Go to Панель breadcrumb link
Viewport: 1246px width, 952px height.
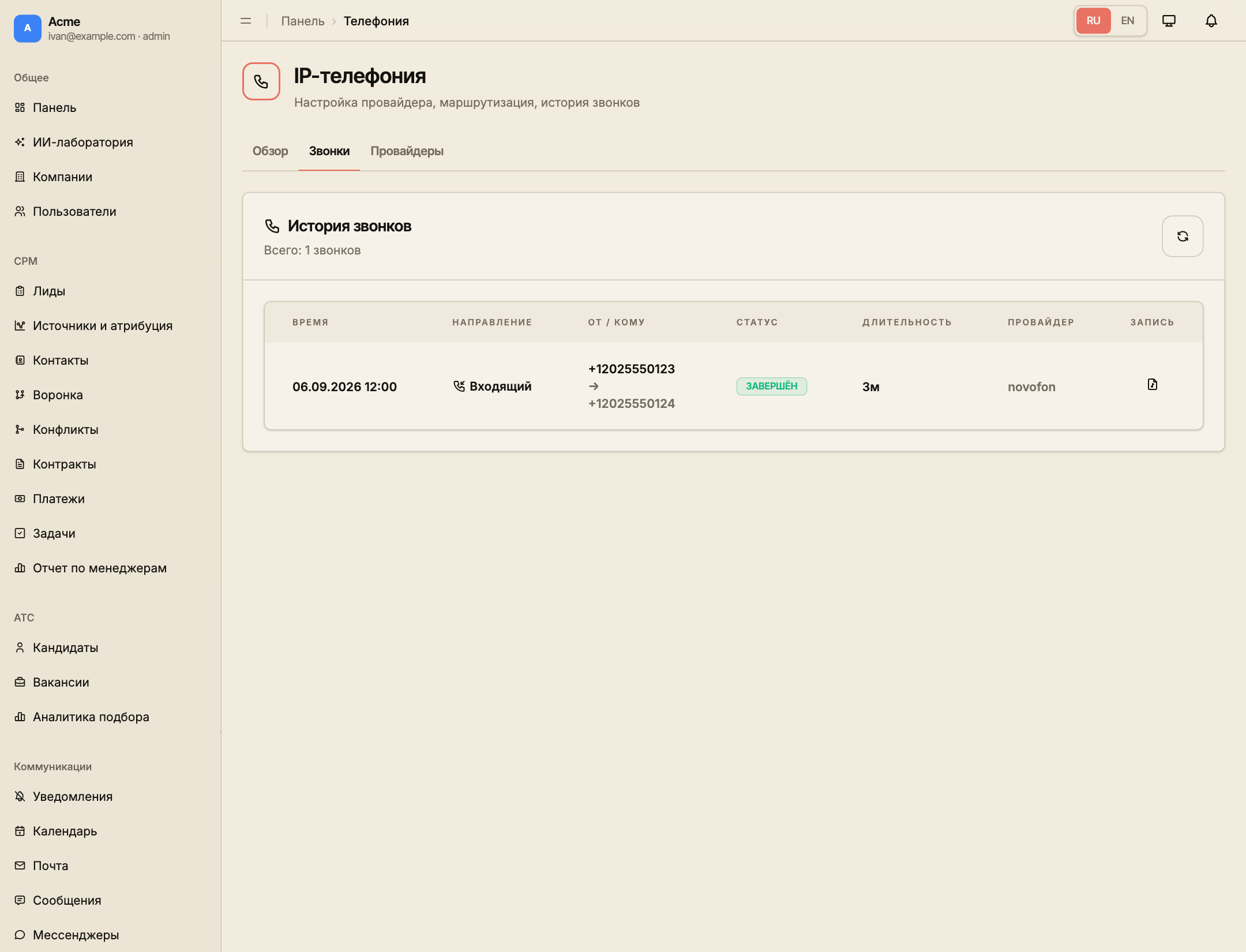click(x=303, y=21)
